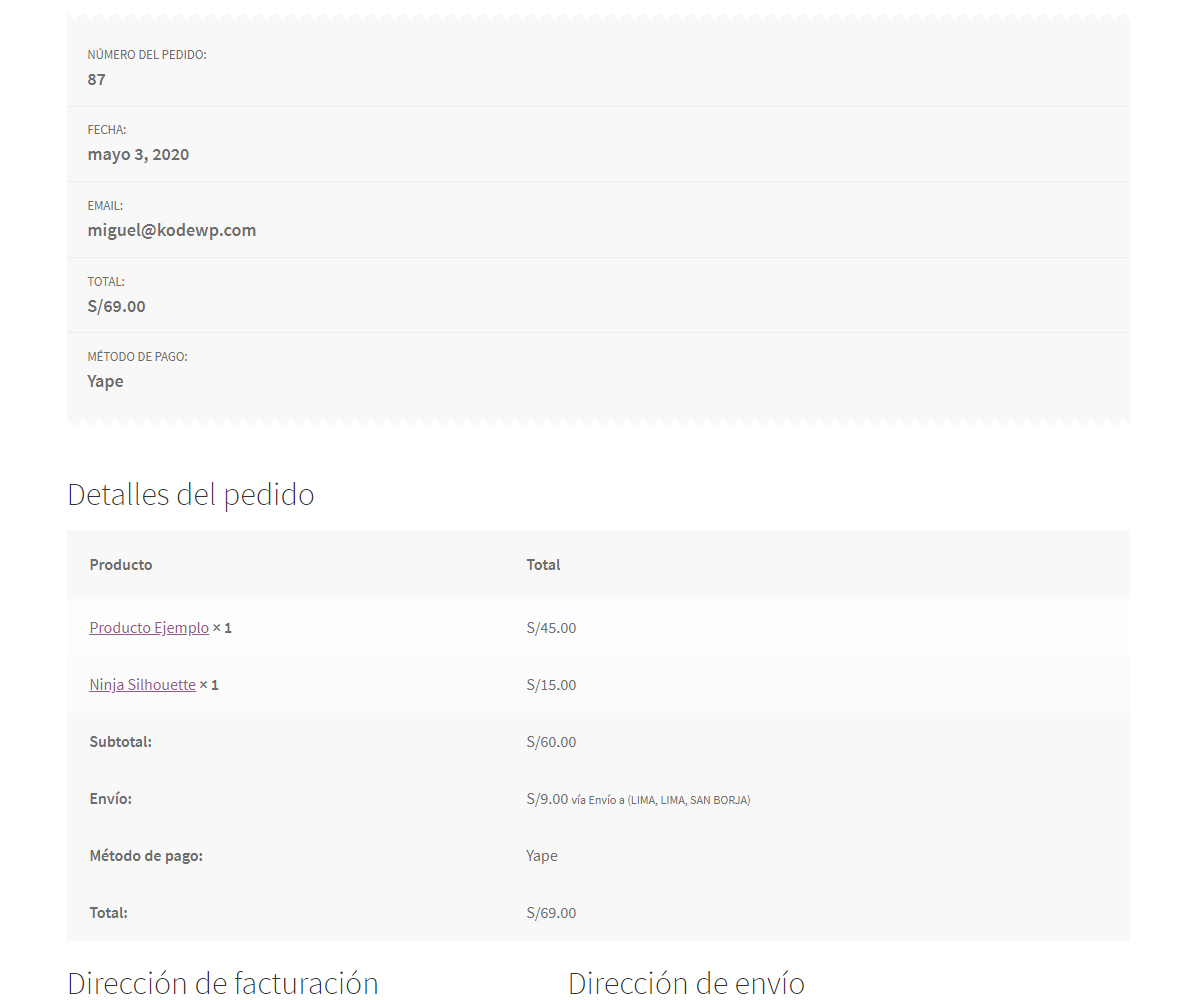Viewport: 1200px width, 1000px height.
Task: Select the SAN BORJA shipping destination text
Action: click(721, 800)
